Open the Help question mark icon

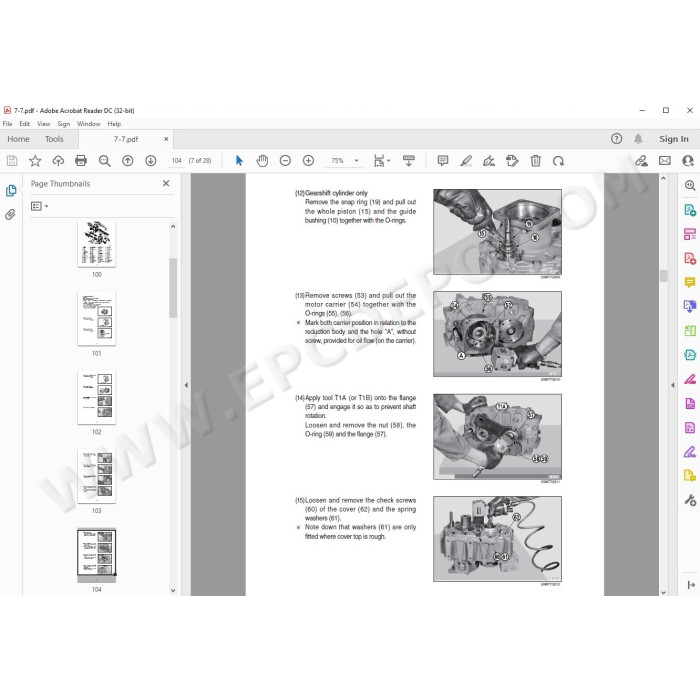click(x=617, y=139)
